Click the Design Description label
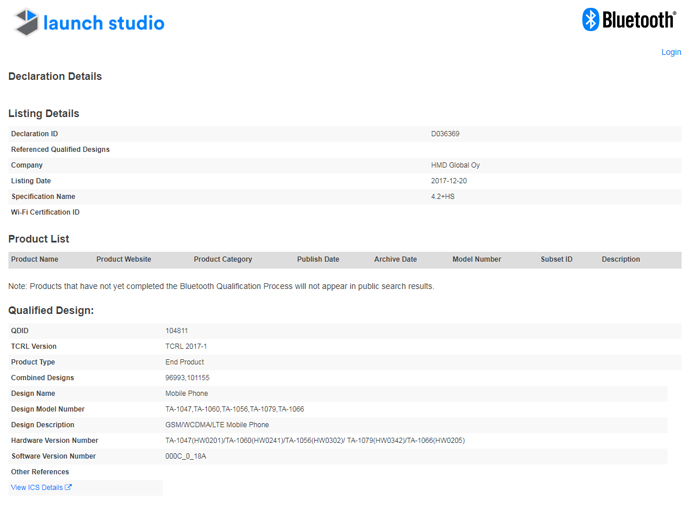The height and width of the screenshot is (510, 690). [43, 425]
